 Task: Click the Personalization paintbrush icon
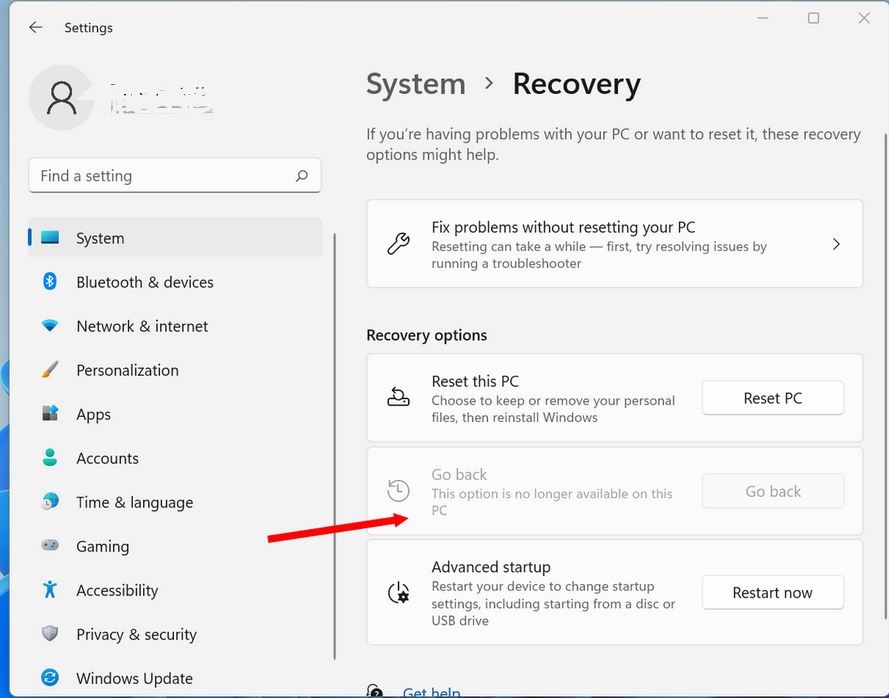pos(50,370)
